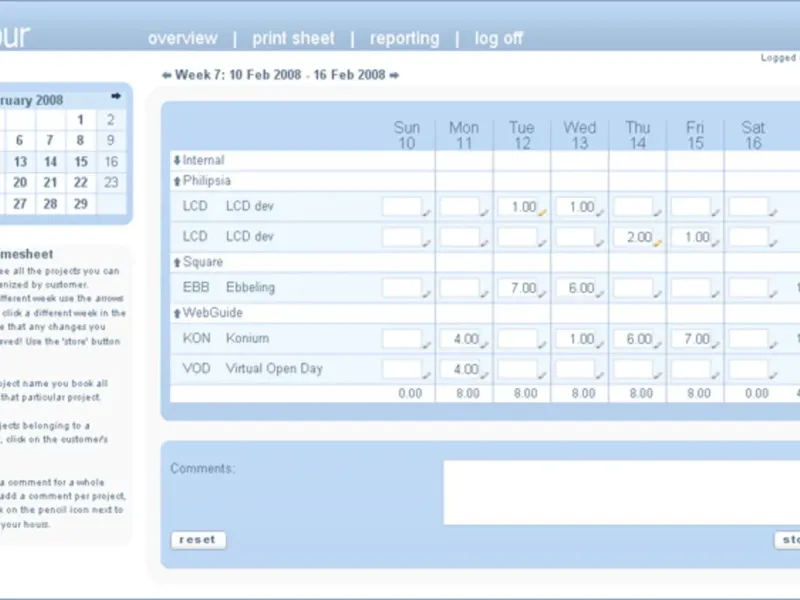Image resolution: width=800 pixels, height=600 pixels.
Task: Go to next week arrow
Action: [x=394, y=76]
